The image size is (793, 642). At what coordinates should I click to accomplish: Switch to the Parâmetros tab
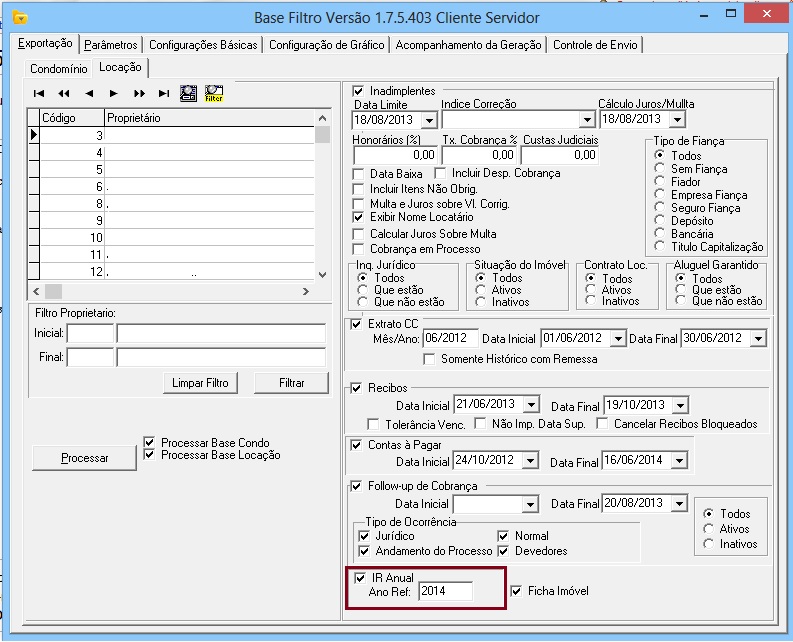point(111,45)
